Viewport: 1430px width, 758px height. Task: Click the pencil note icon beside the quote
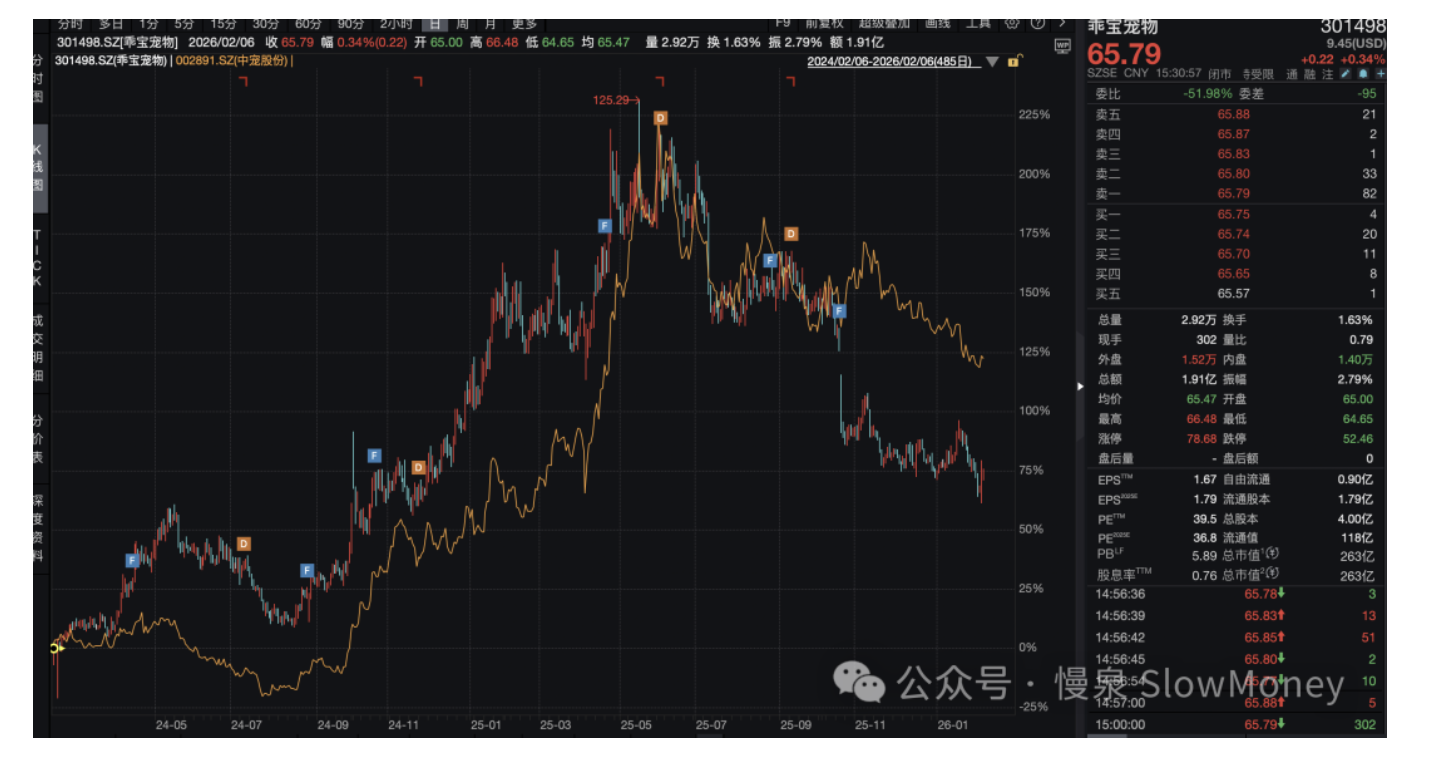tap(1345, 74)
